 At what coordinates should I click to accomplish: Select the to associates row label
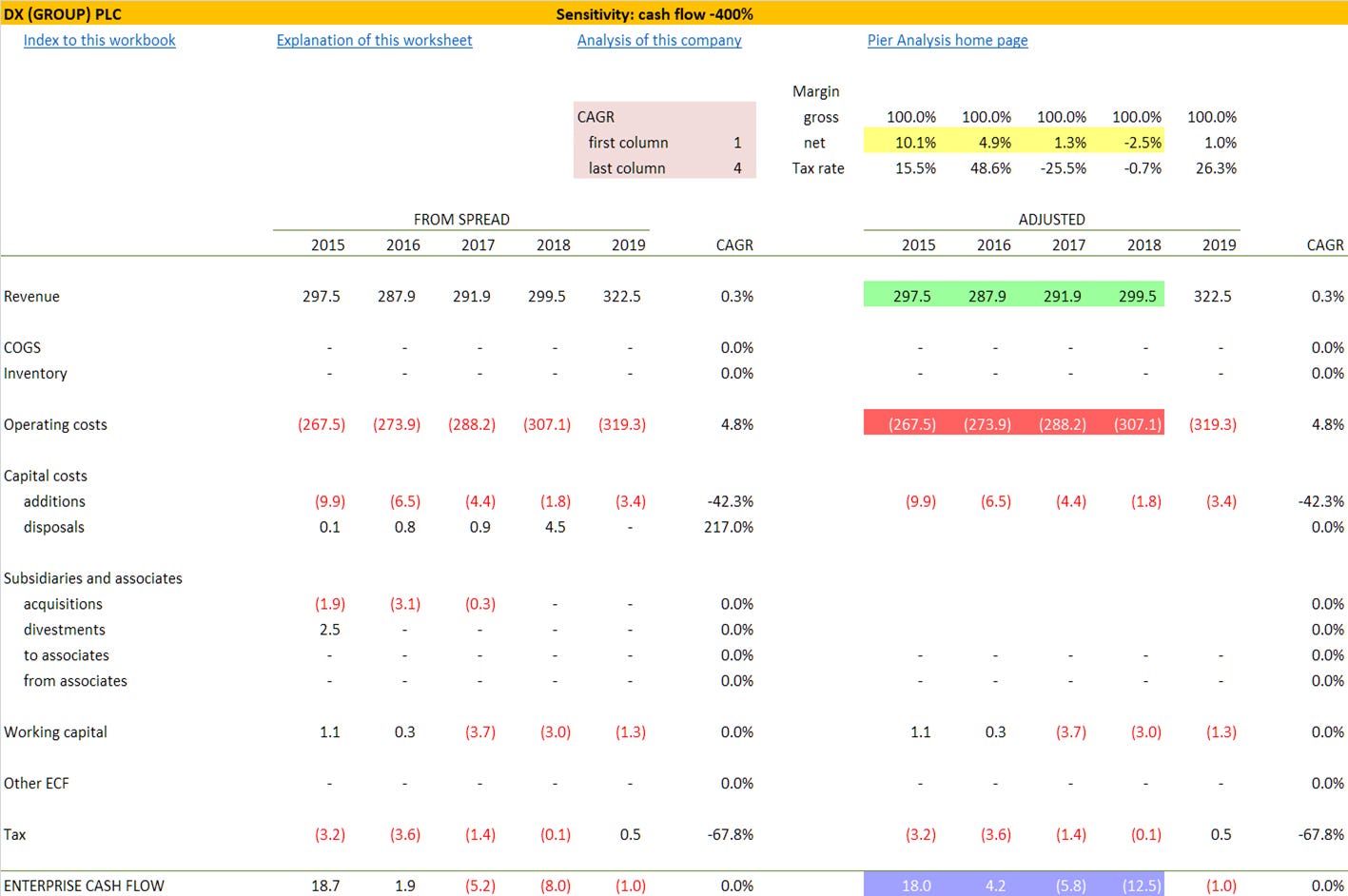coord(67,655)
